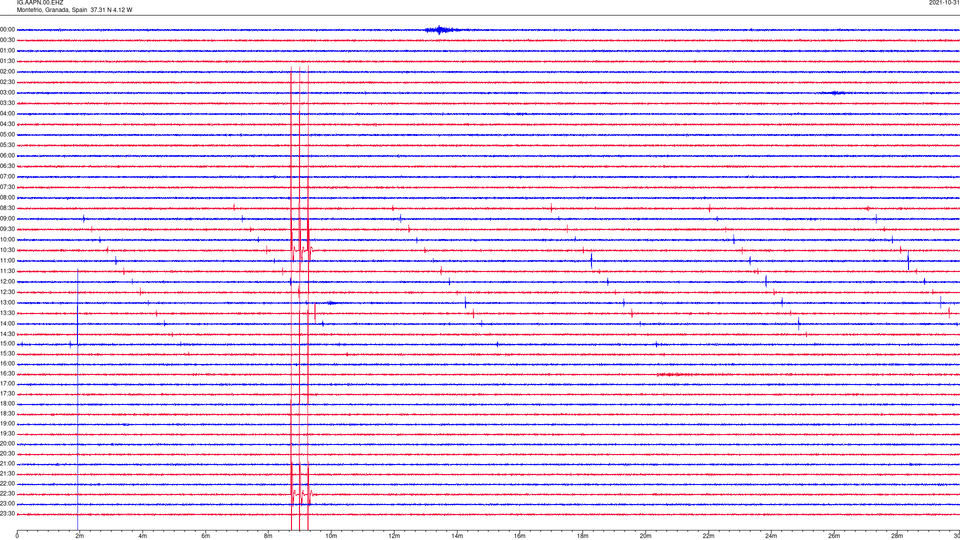Click the 6m tick label on the minute axis
This screenshot has height=540, width=960.
(x=205, y=536)
